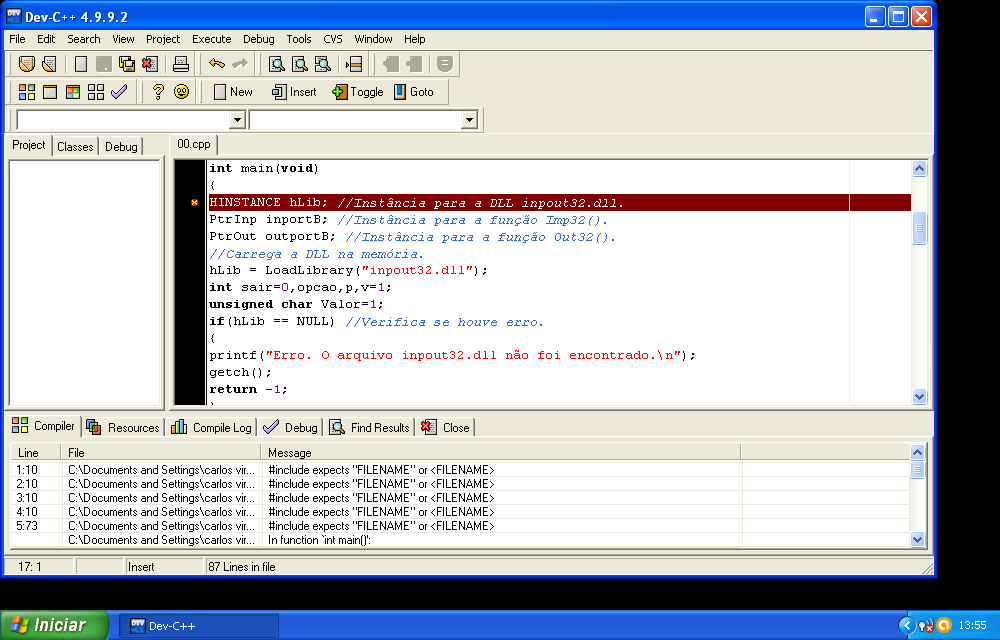The height and width of the screenshot is (640, 1000).
Task: Click the Undo arrow icon
Action: pos(216,64)
